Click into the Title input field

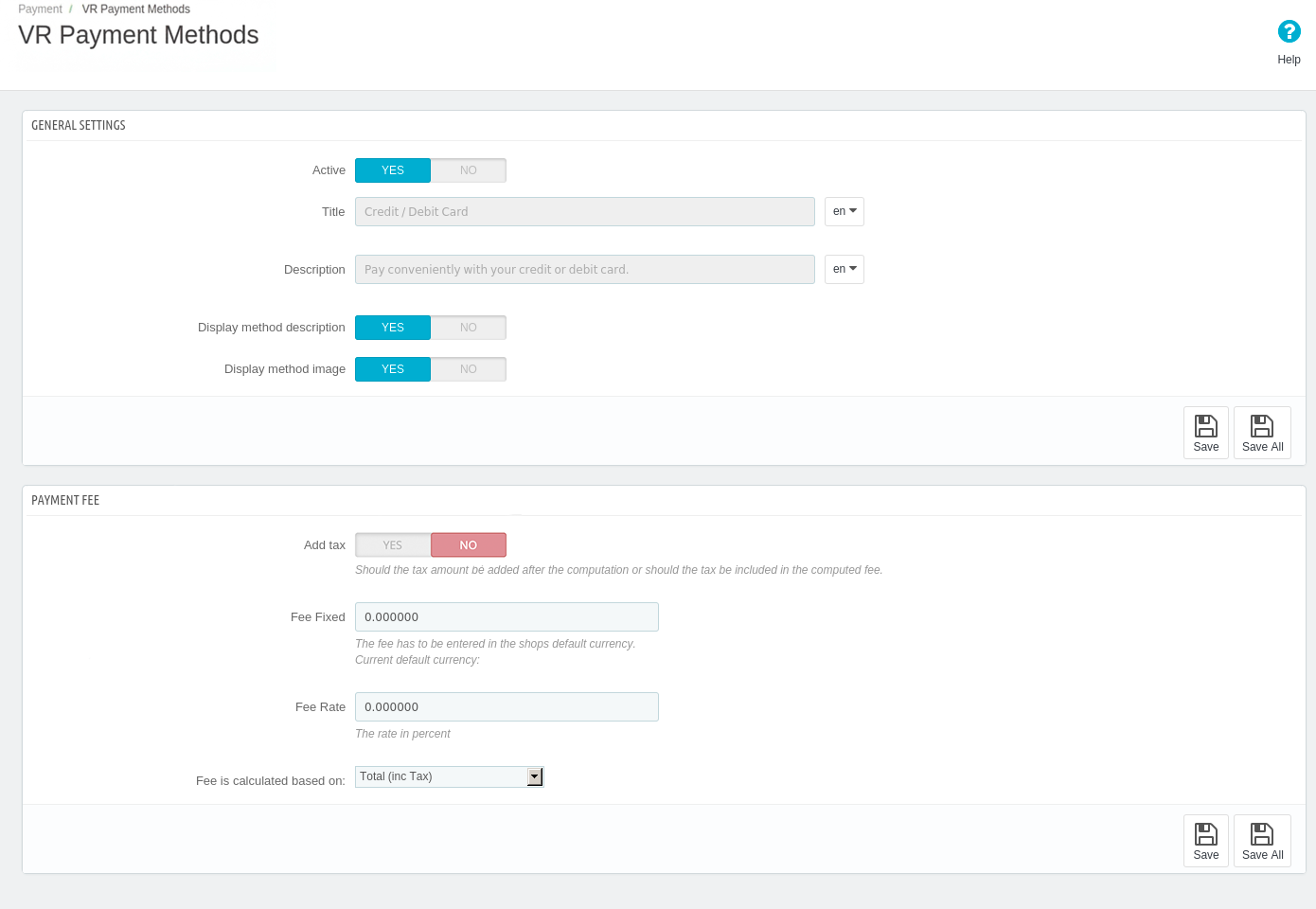585,211
